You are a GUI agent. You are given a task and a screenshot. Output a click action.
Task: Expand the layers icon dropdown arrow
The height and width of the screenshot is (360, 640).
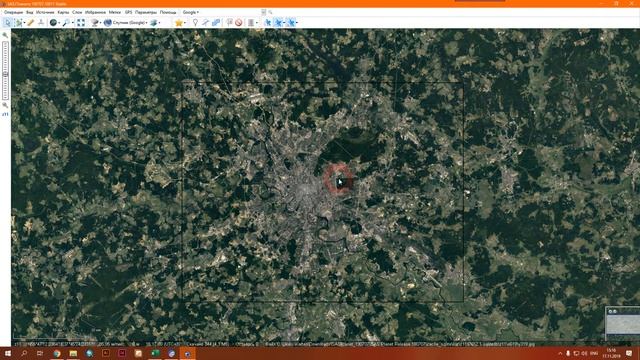click(159, 23)
